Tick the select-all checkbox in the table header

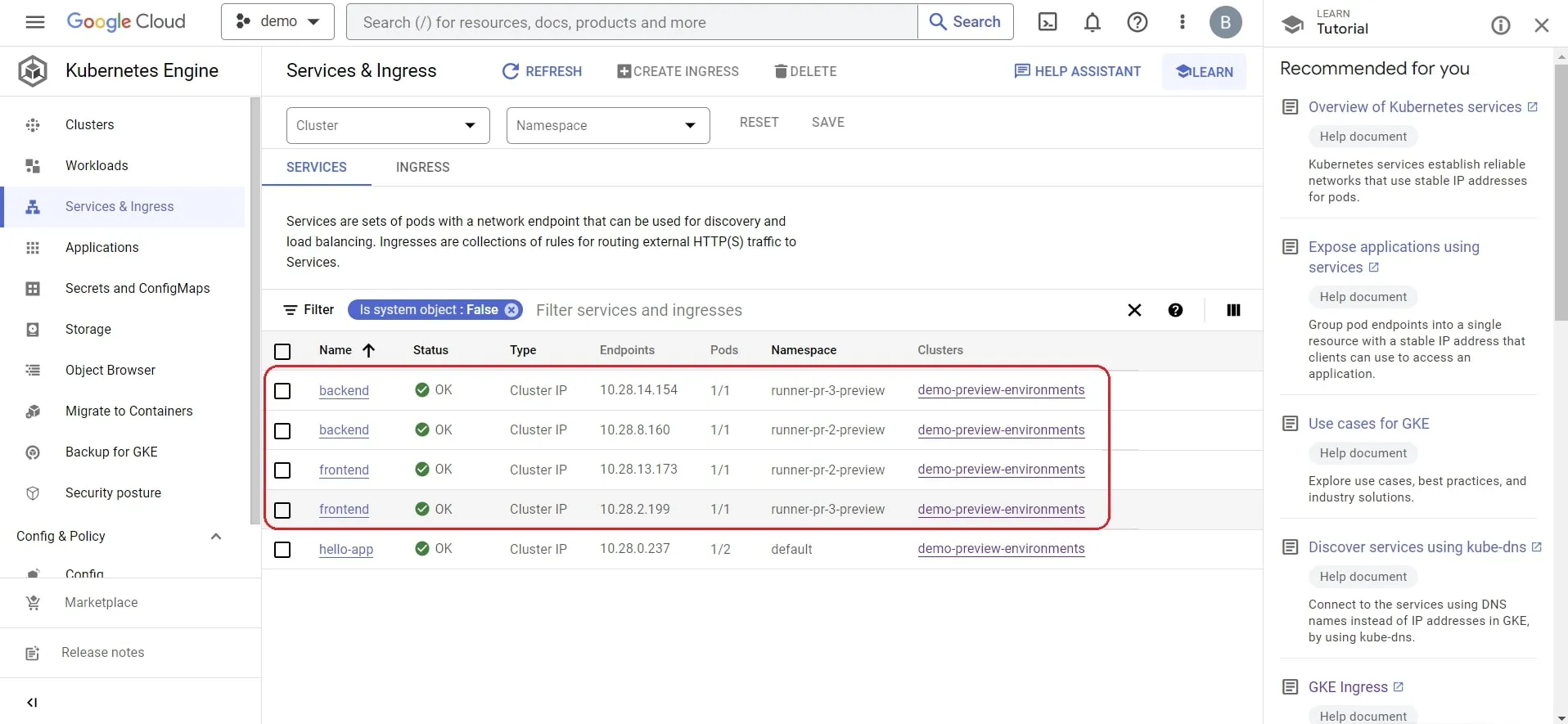pyautogui.click(x=282, y=352)
